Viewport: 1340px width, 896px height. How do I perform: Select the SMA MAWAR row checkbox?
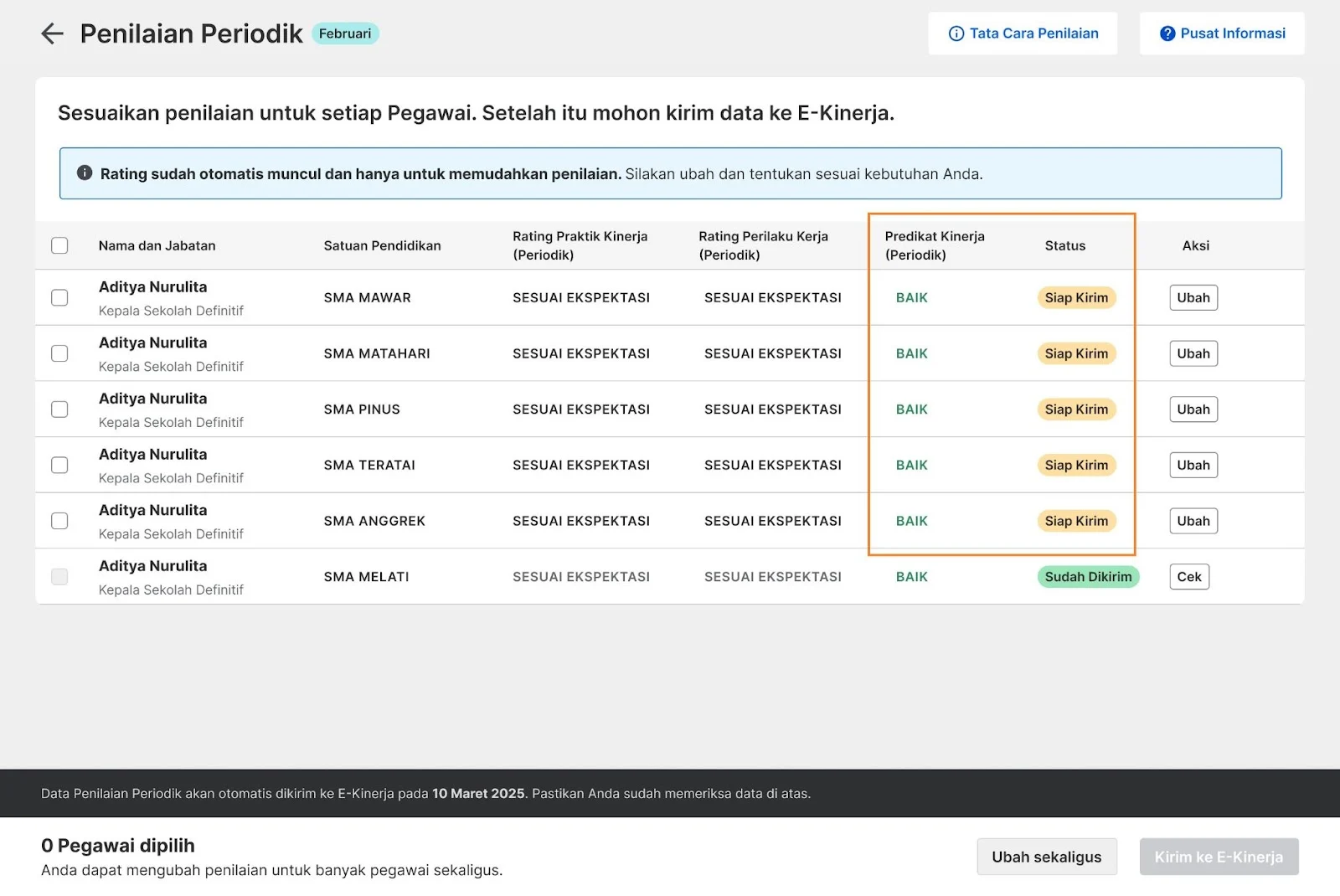tap(59, 297)
